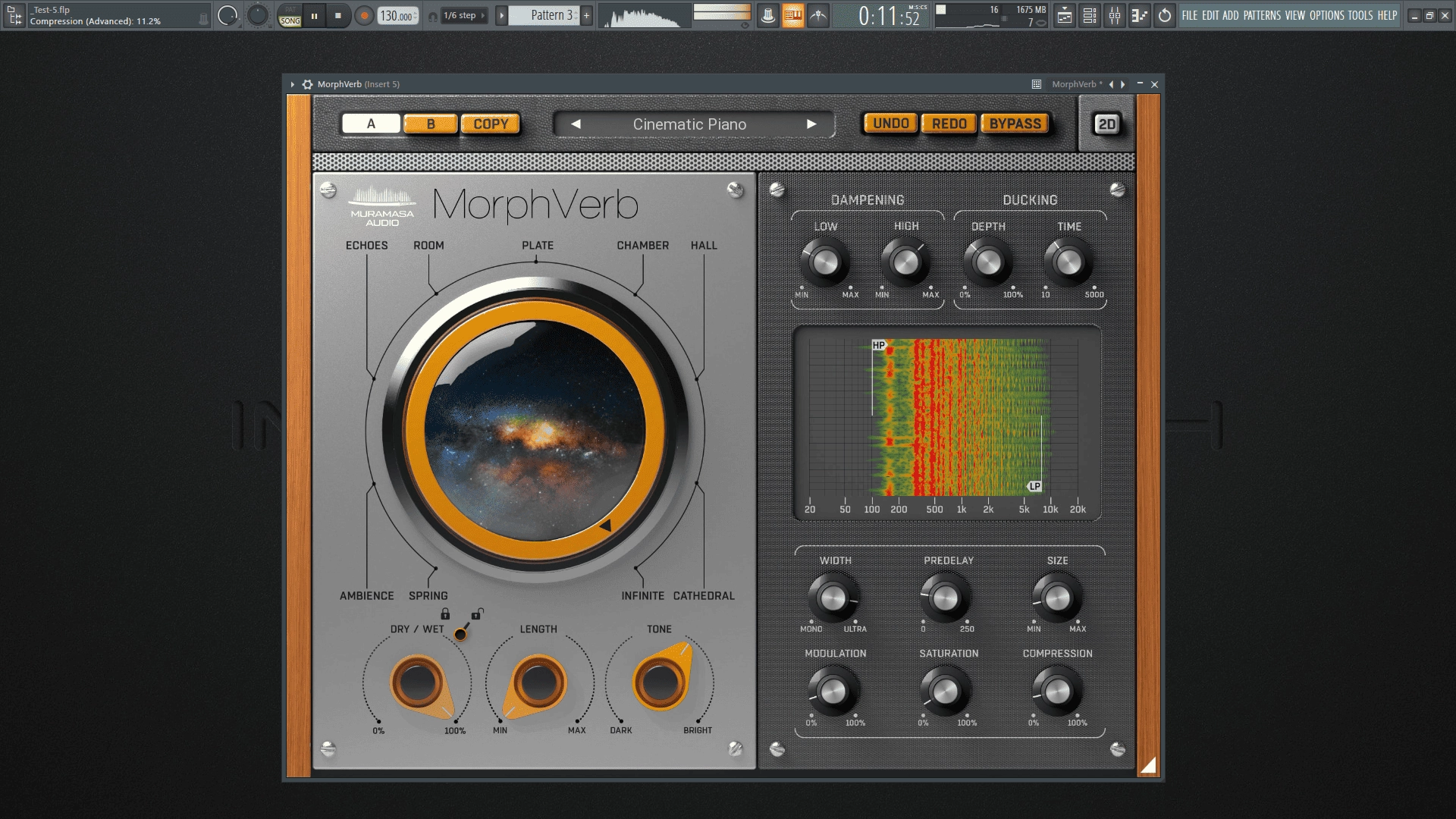The image size is (1456, 819).
Task: Toggle the metronome icon
Action: click(767, 15)
